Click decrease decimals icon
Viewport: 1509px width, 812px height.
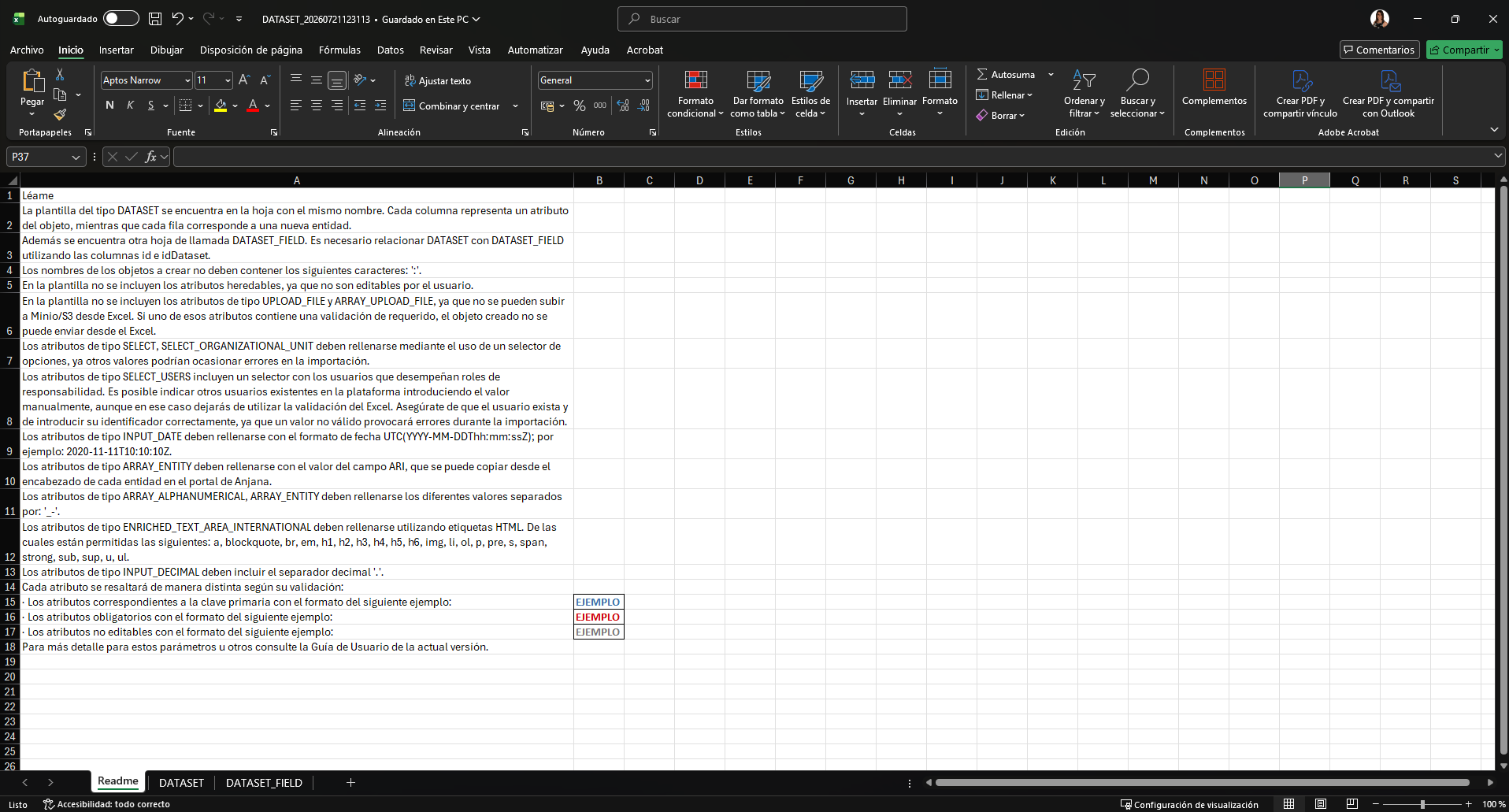coord(643,106)
